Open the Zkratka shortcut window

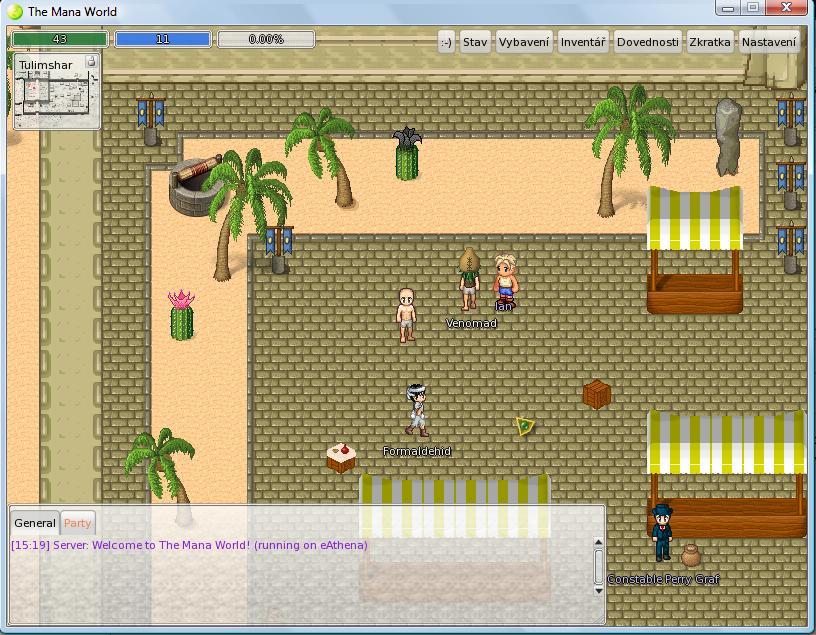pos(710,42)
